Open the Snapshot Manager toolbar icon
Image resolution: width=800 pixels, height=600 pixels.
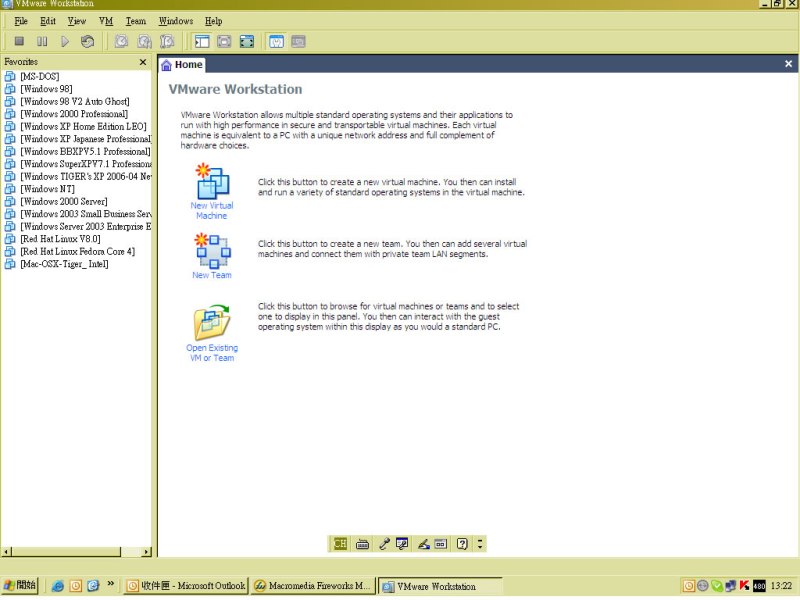(x=167, y=41)
